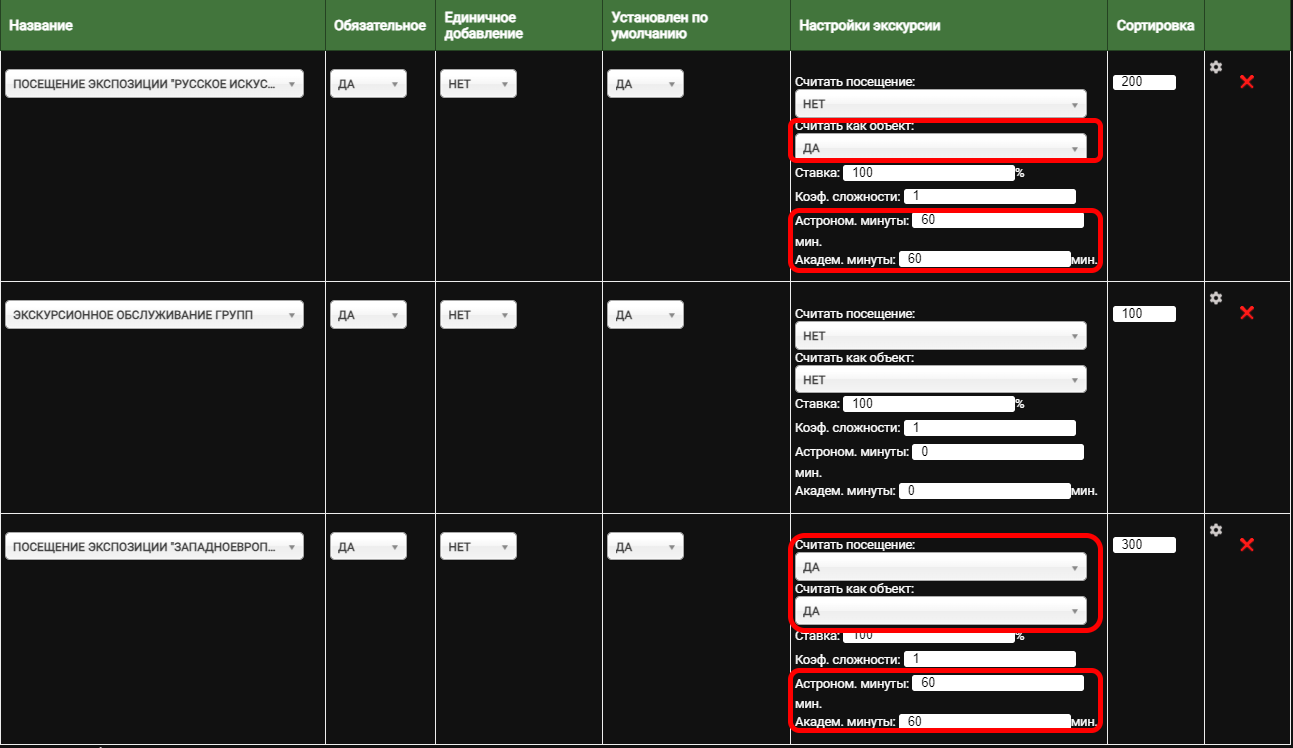Delete the Русское искусство row with red X

[x=1246, y=81]
